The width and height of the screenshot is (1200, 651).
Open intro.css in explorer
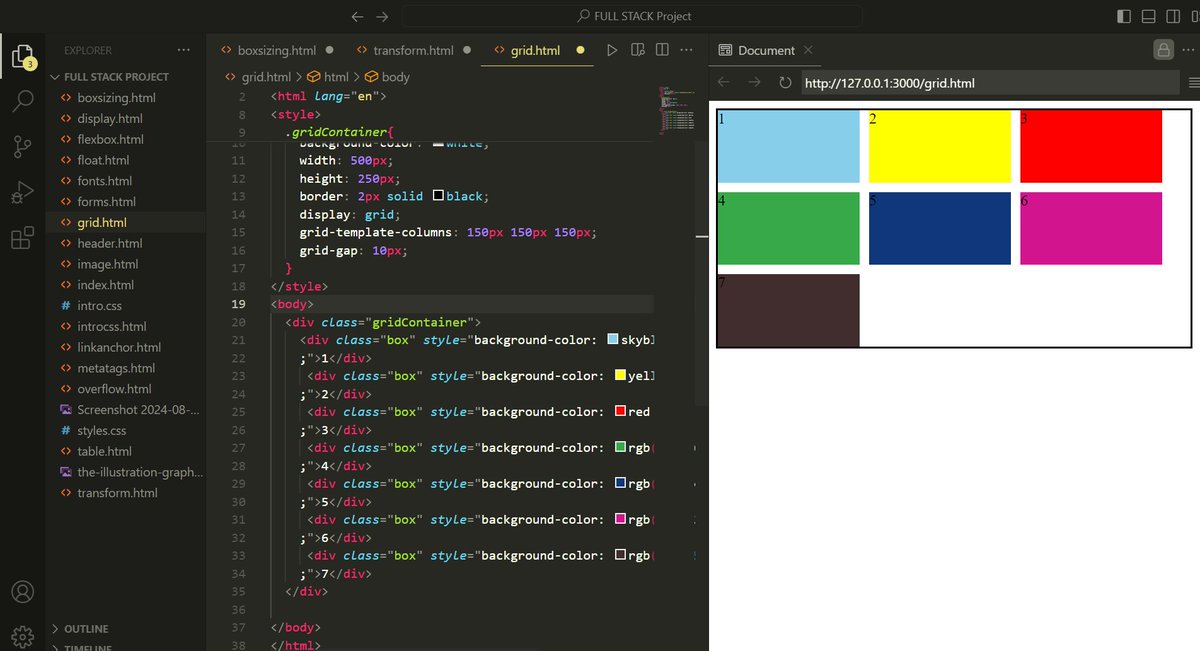[x=100, y=306]
